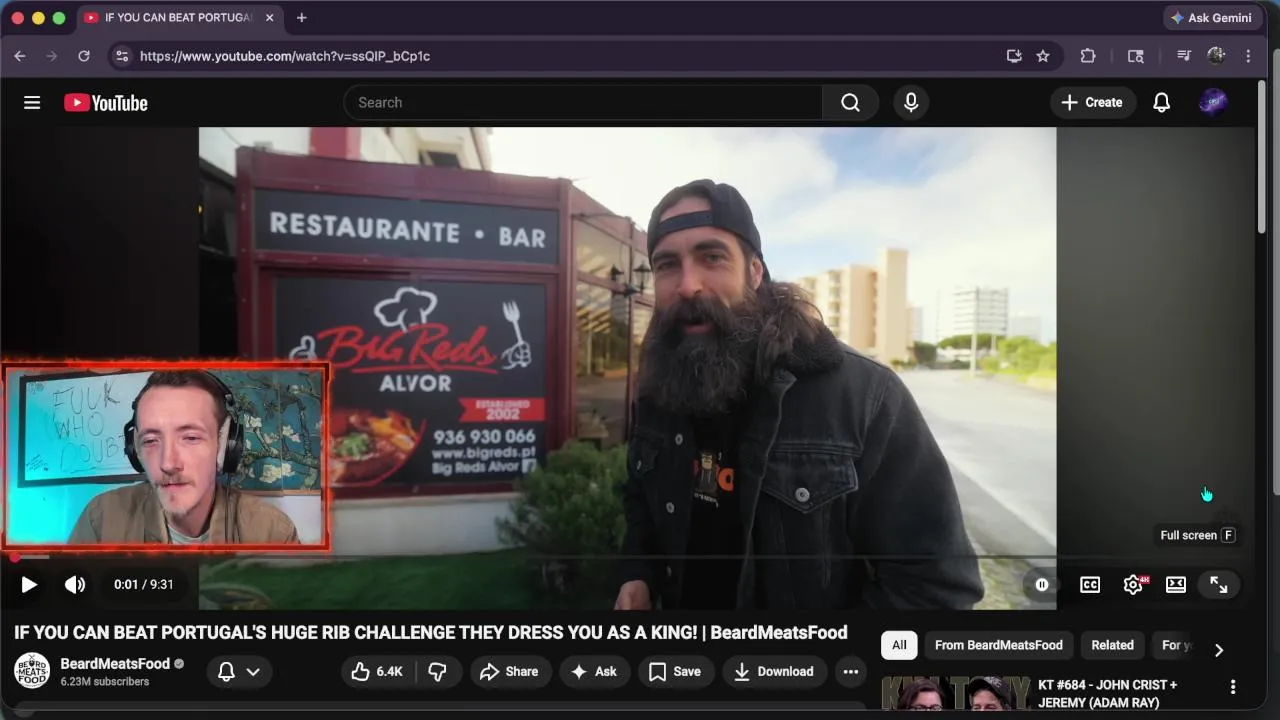Open KT #684 John Crist video thumbnail

click(955, 696)
